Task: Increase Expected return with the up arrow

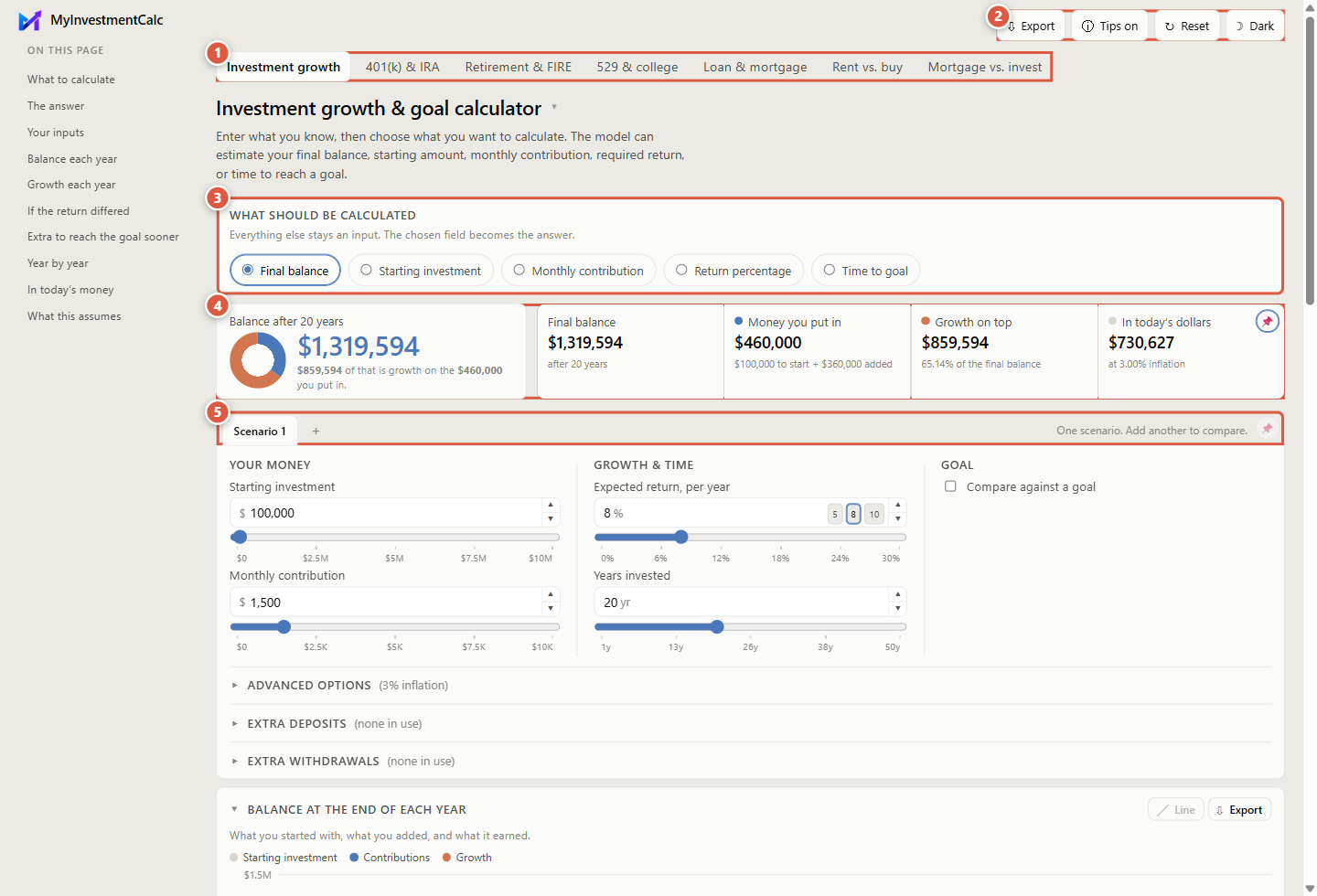Action: click(898, 506)
